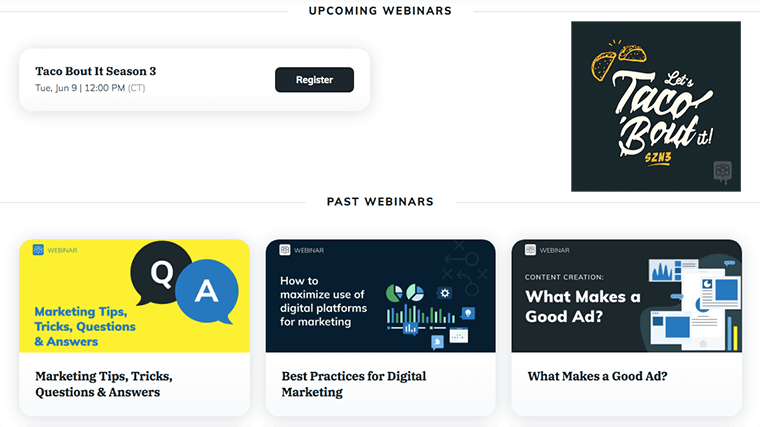Click the How to maximize use thumbnail text

click(323, 301)
